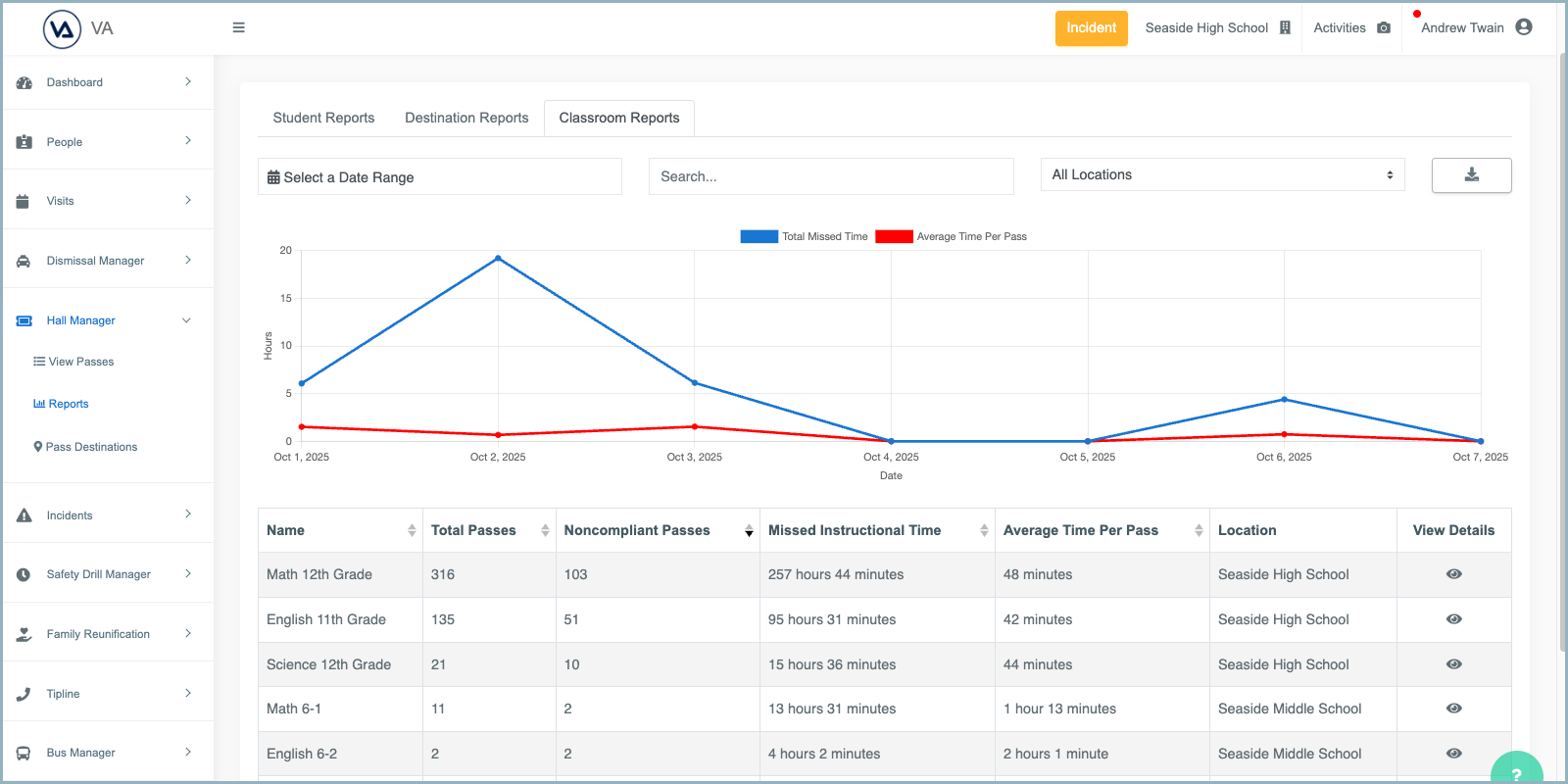Expand the Safety Drill Manager chevron
This screenshot has height=784, width=1568.
[x=188, y=573]
